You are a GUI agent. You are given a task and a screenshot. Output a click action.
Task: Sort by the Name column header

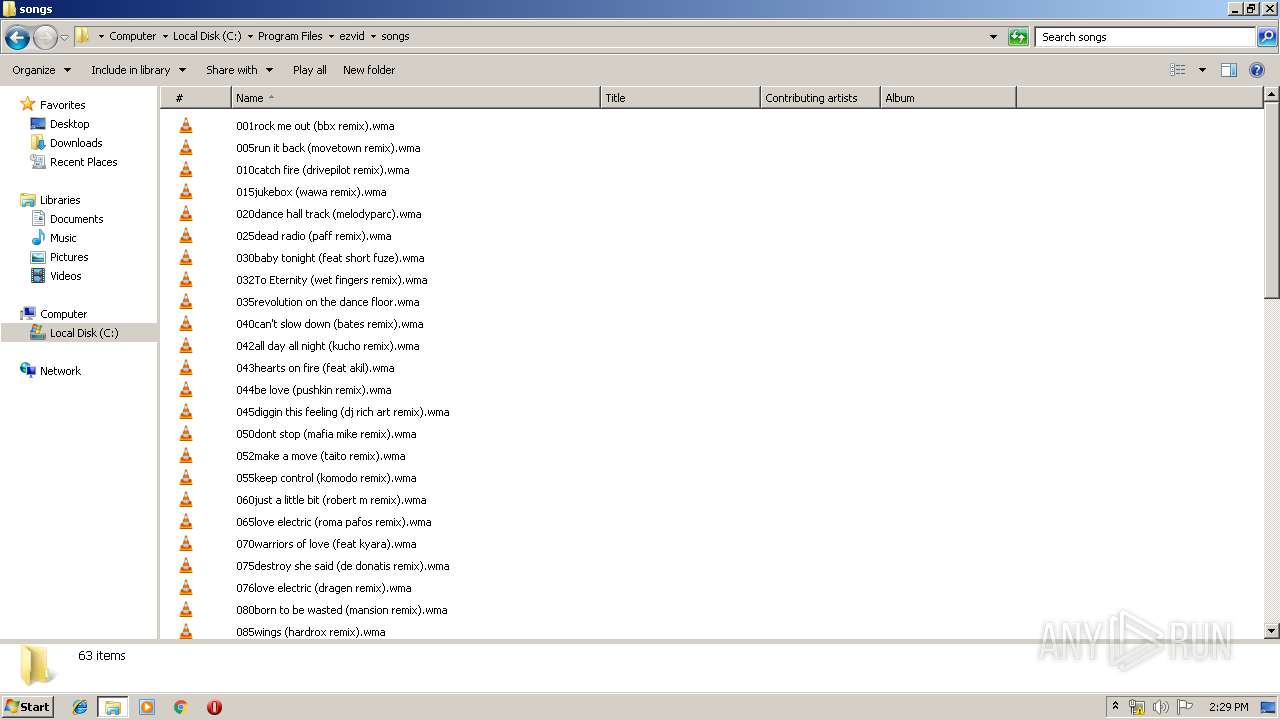(x=415, y=98)
